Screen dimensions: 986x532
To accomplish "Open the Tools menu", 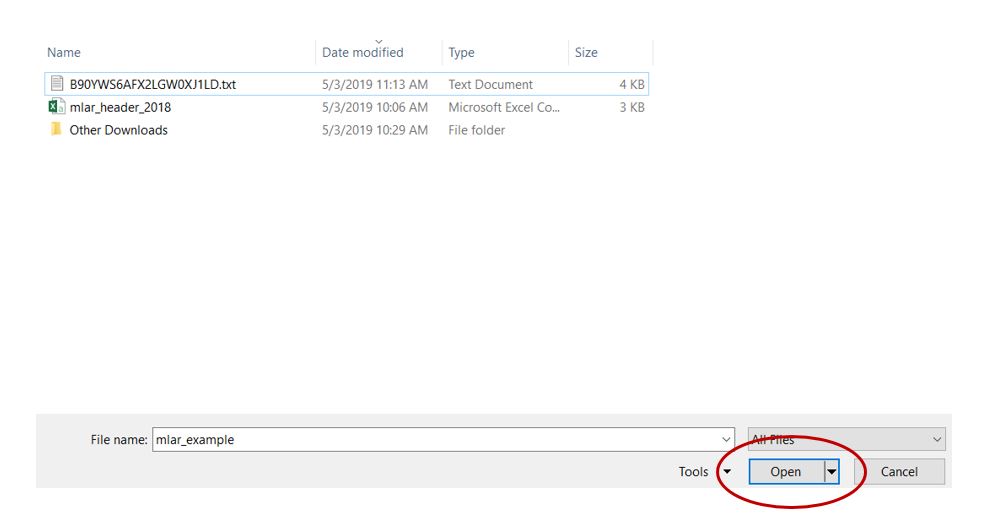I will click(x=704, y=472).
